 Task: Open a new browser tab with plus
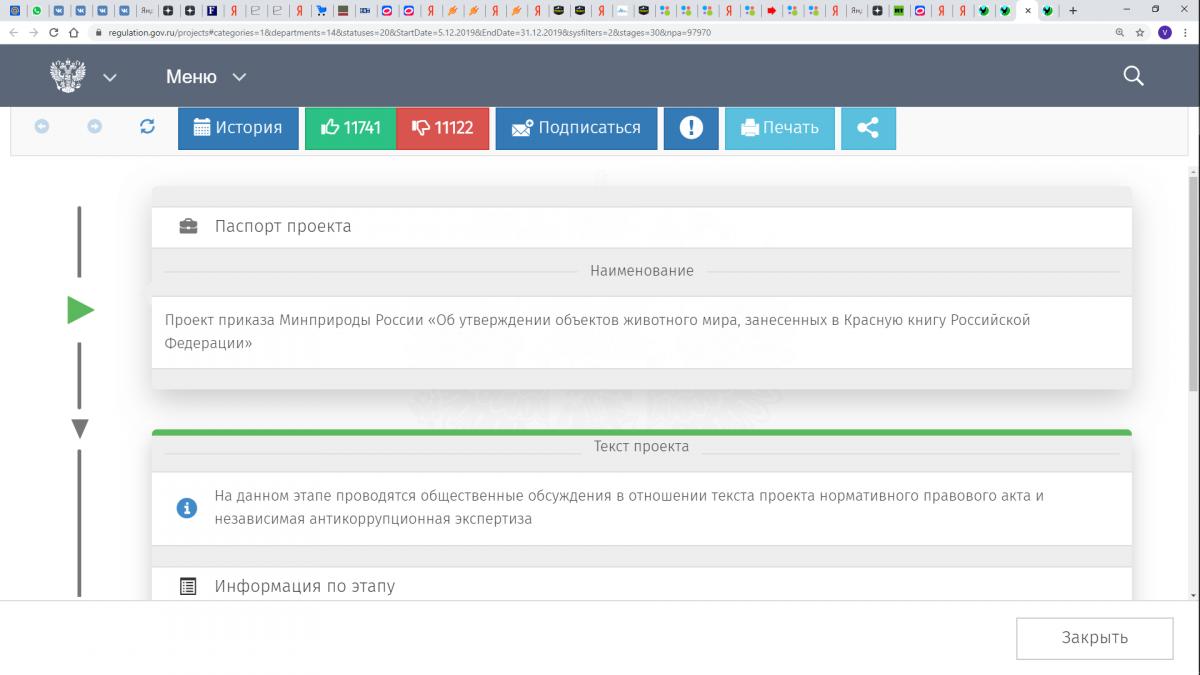click(x=1073, y=10)
